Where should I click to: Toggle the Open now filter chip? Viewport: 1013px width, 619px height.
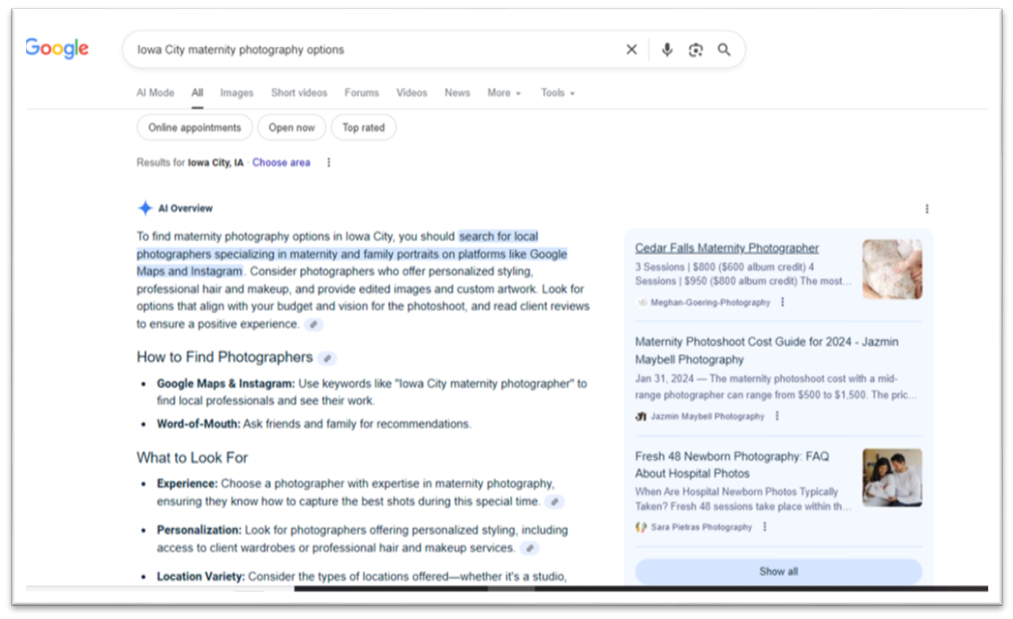(x=292, y=128)
